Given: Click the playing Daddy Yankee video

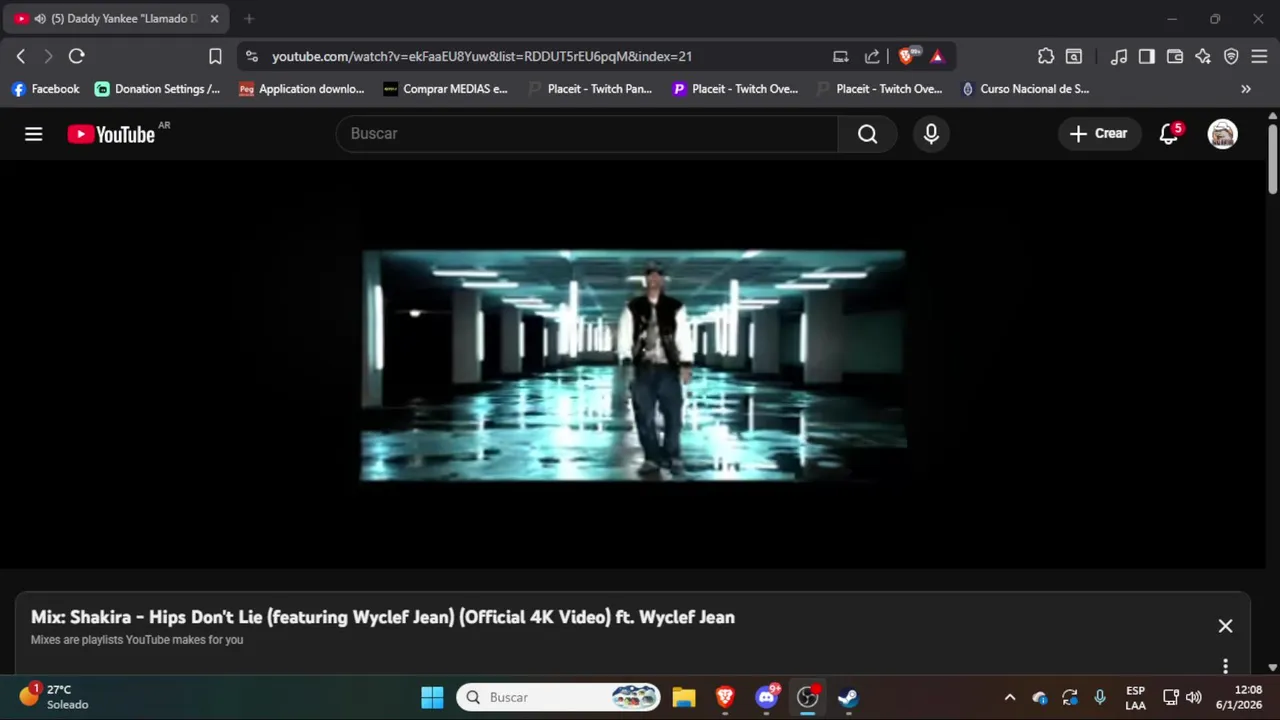Looking at the screenshot, I should point(633,365).
